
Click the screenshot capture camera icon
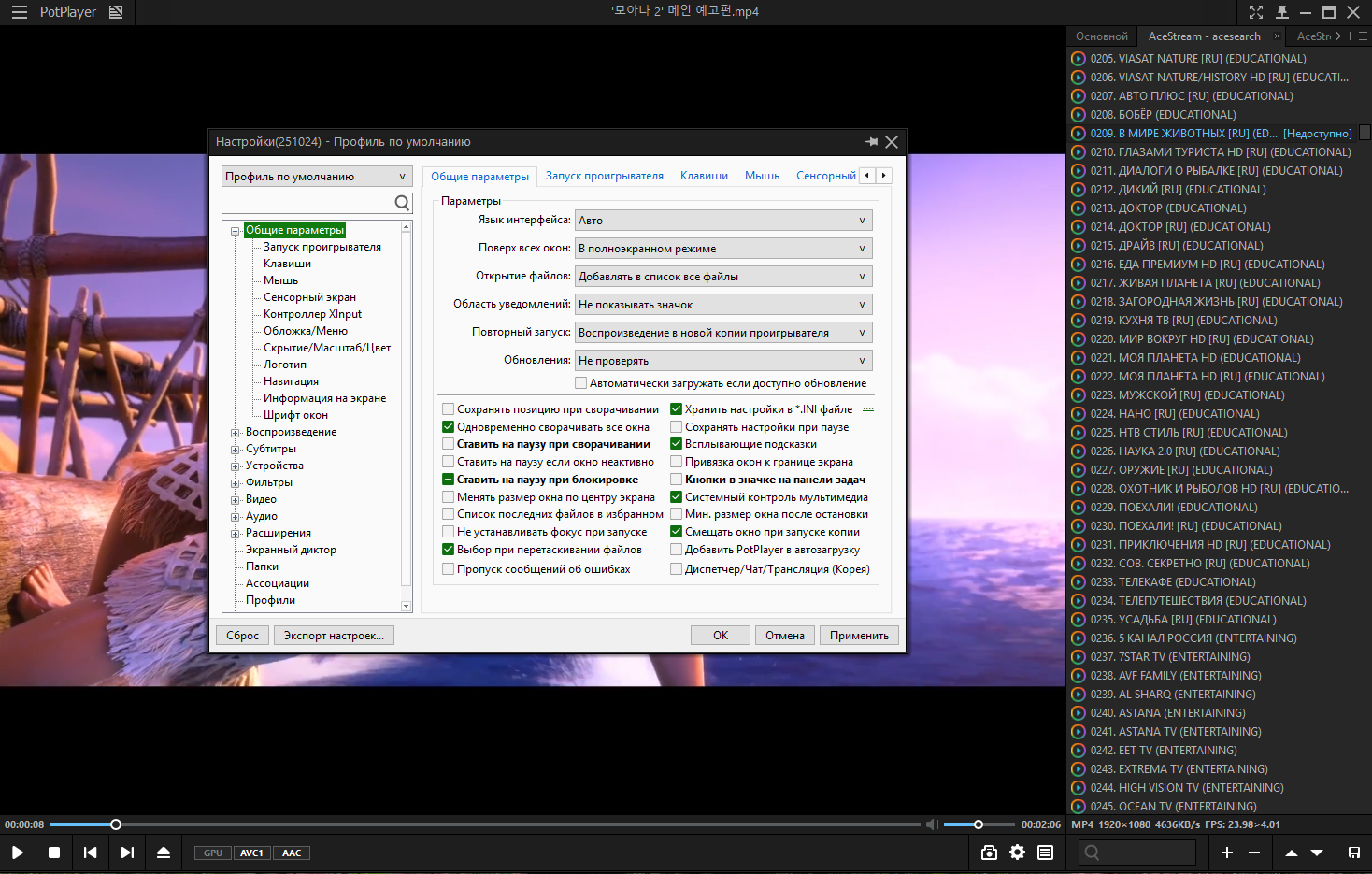(989, 853)
